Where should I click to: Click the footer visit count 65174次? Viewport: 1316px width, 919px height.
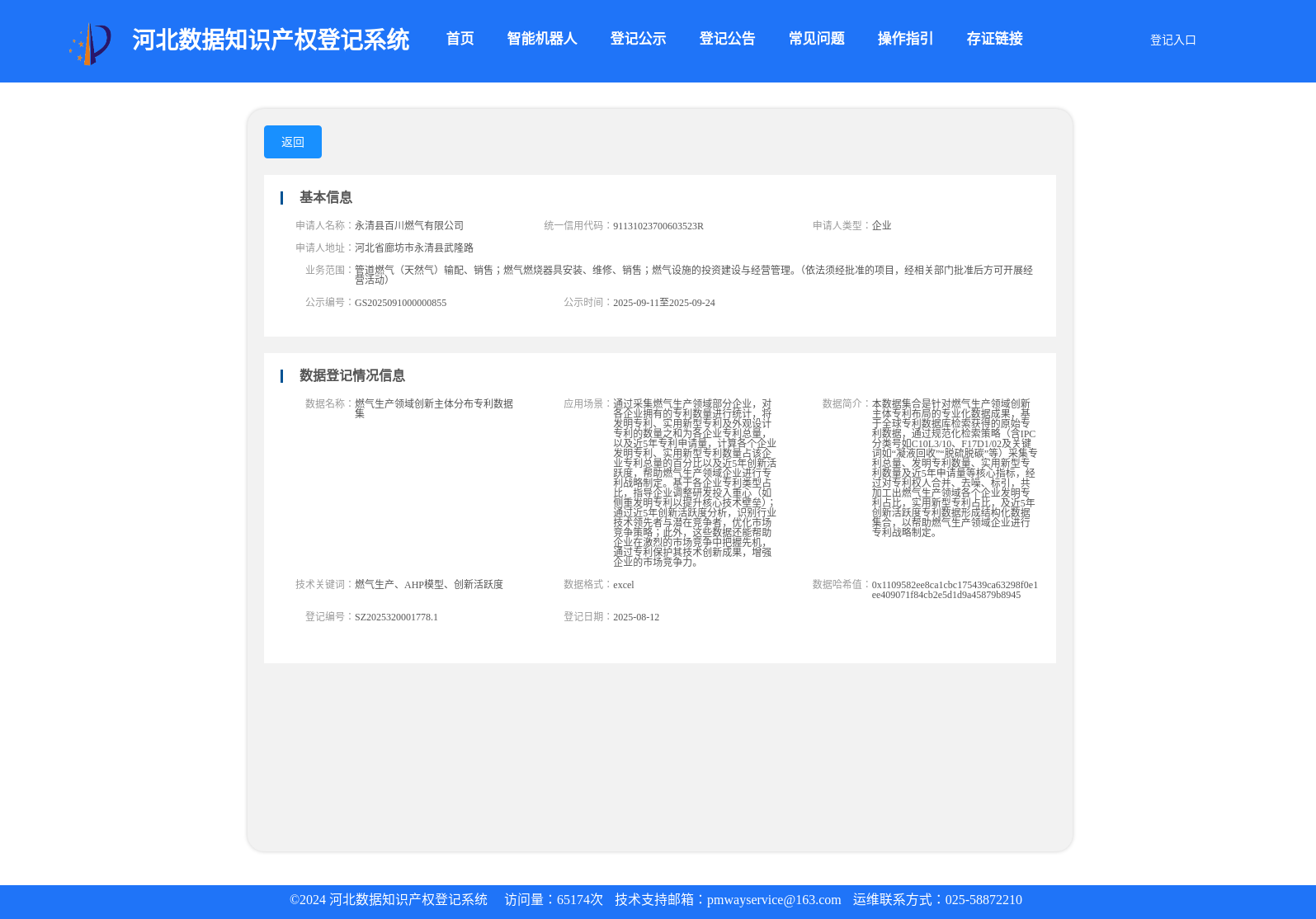click(580, 900)
